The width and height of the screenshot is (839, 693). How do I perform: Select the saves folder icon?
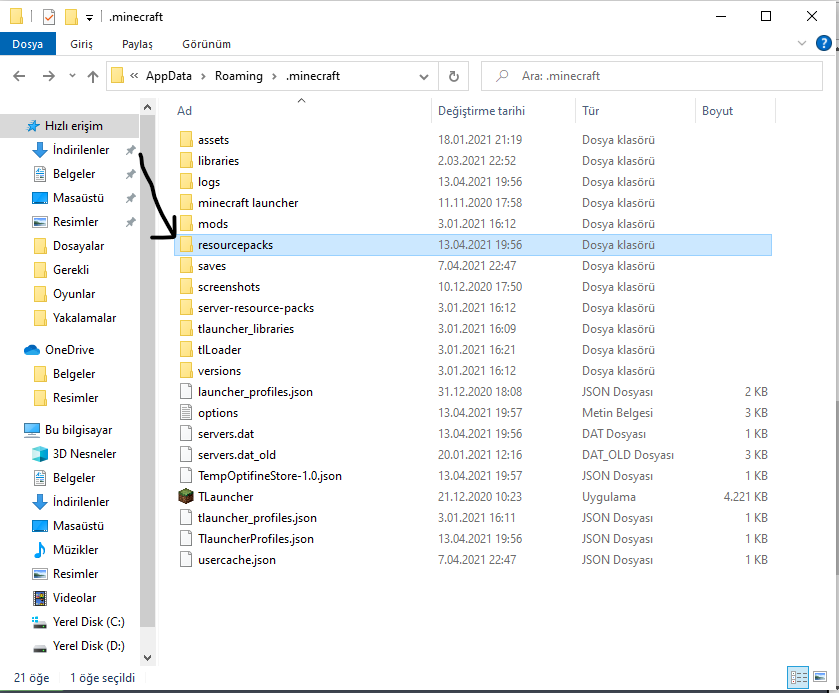pyautogui.click(x=186, y=265)
